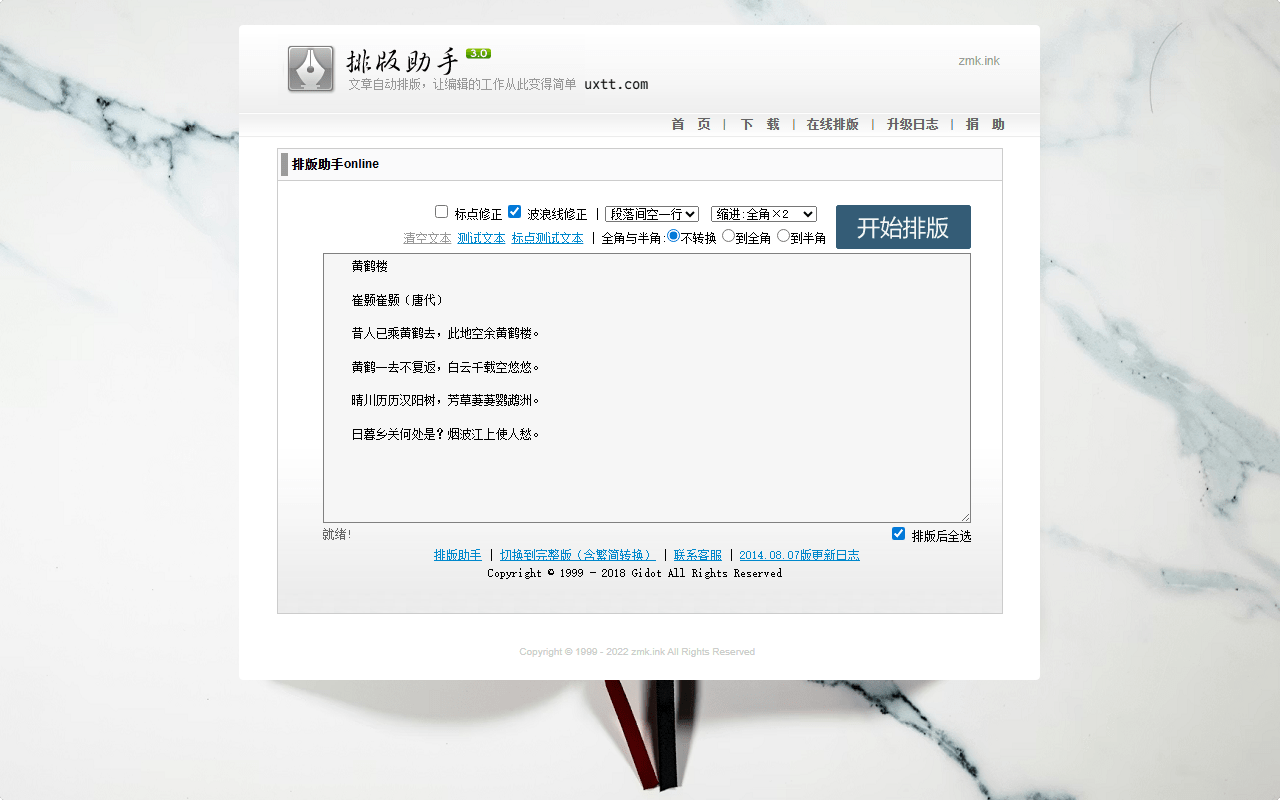Uncheck the 波浪线修正 checkbox
1280x800 pixels.
coord(514,212)
